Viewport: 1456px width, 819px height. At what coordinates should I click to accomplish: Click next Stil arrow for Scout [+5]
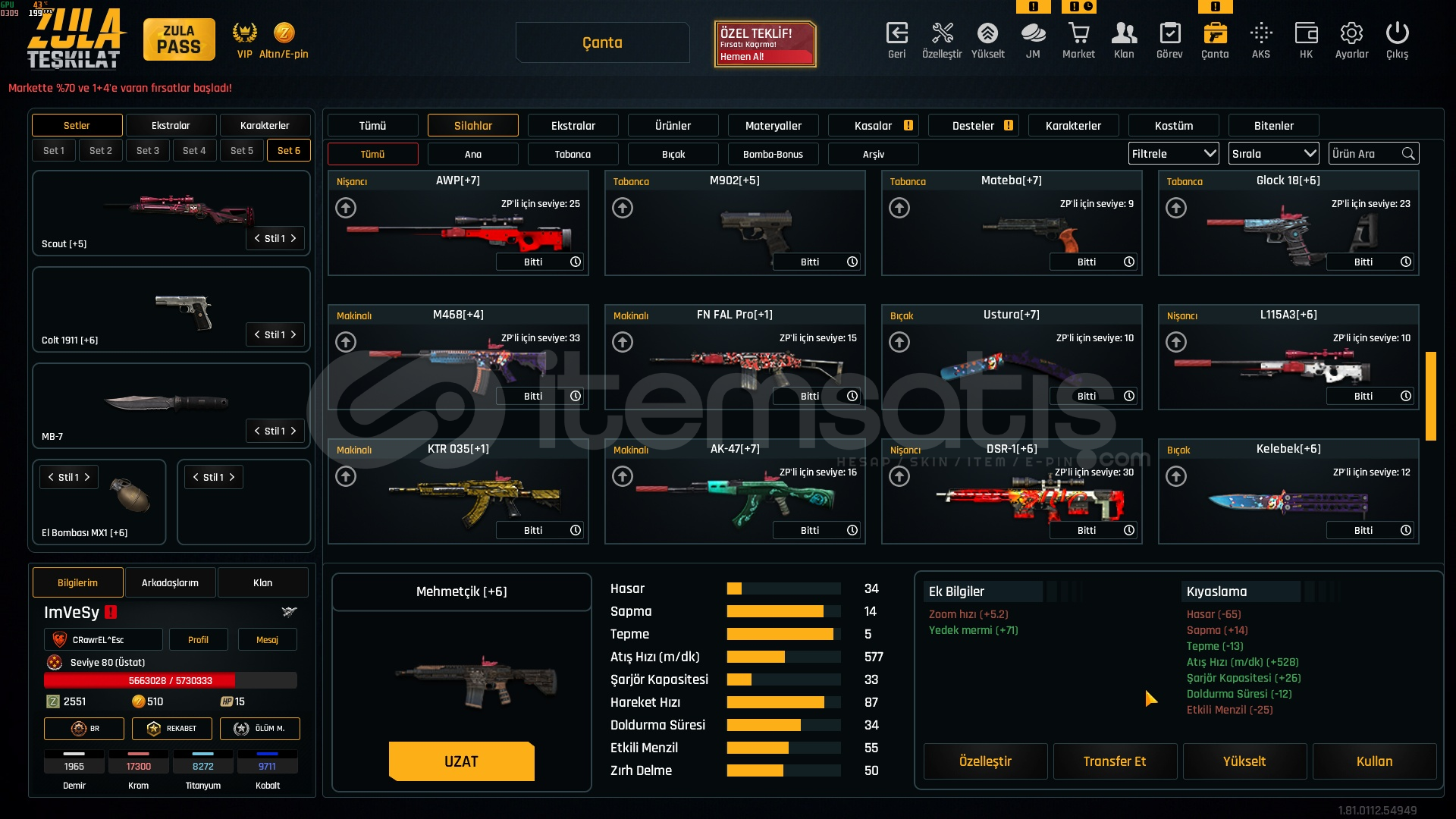click(x=293, y=238)
